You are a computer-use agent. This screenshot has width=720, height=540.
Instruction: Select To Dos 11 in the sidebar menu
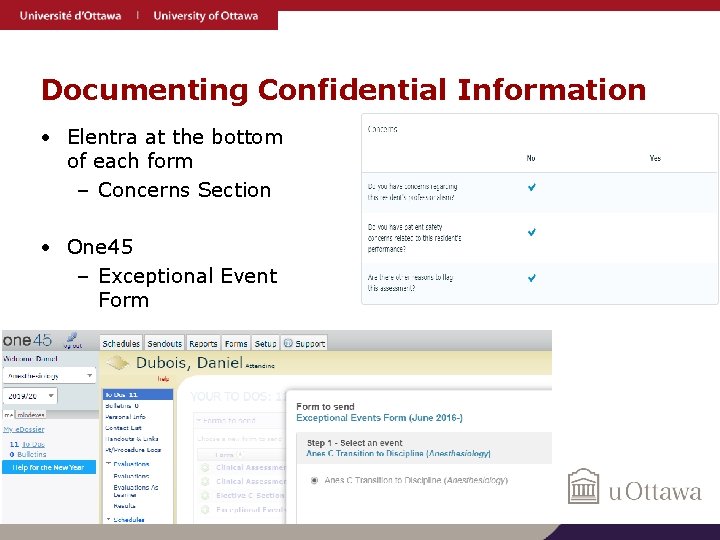coord(138,394)
